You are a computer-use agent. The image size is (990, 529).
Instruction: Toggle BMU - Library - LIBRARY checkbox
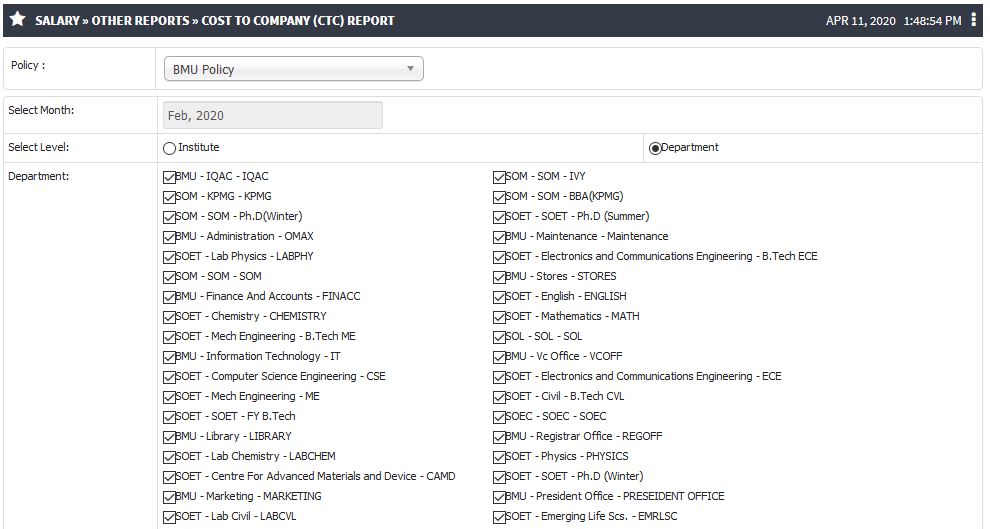tap(169, 437)
